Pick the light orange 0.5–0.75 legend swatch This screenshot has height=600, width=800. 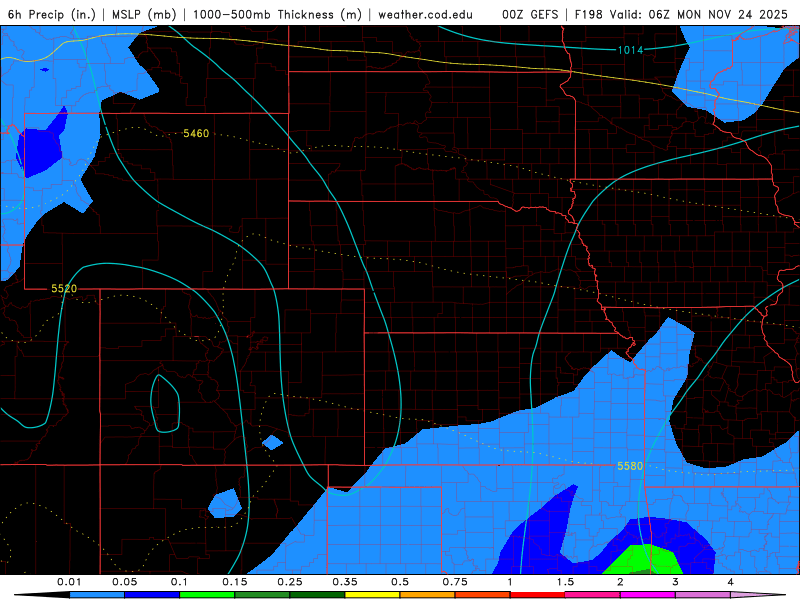428,595
